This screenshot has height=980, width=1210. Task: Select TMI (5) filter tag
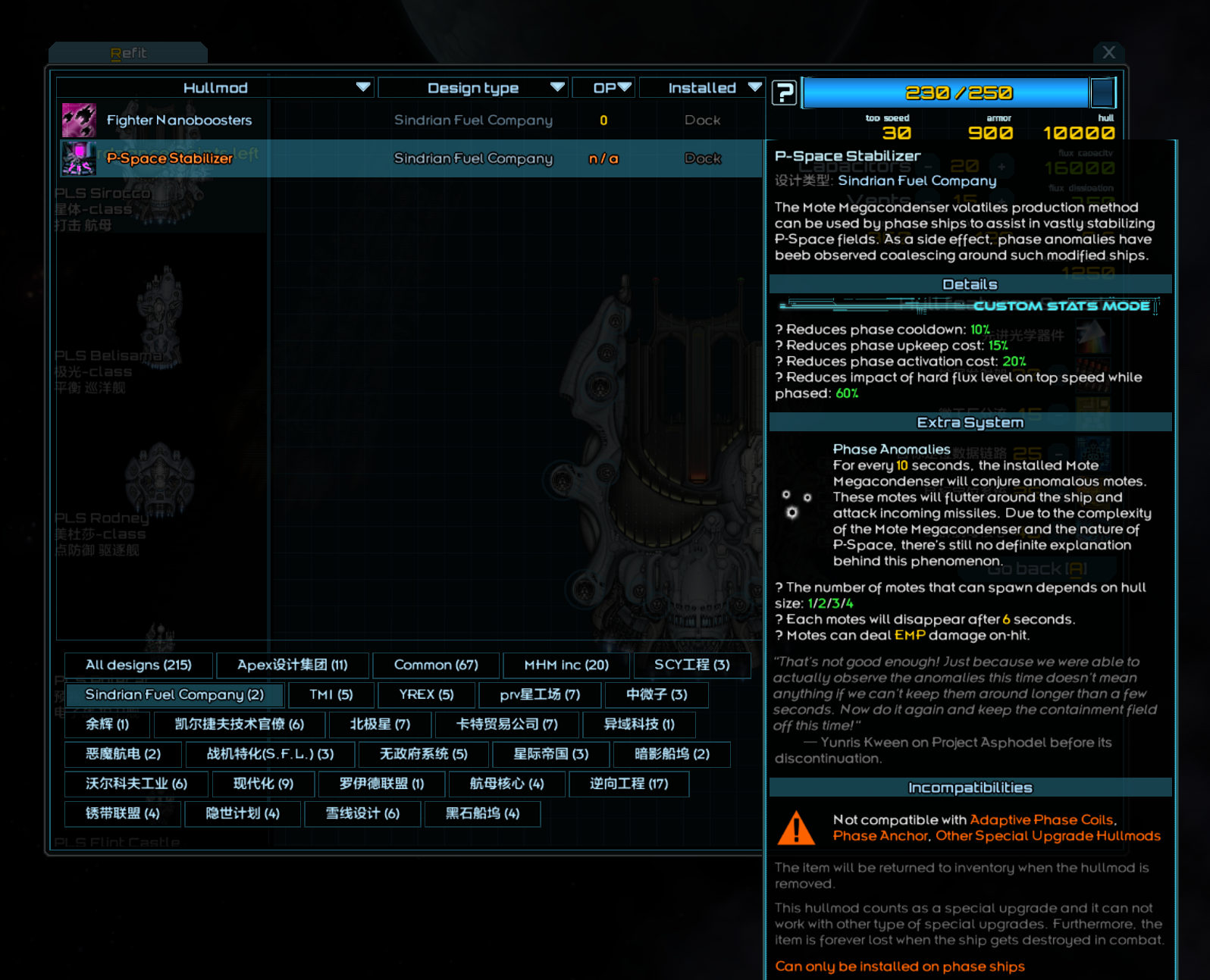click(x=331, y=694)
